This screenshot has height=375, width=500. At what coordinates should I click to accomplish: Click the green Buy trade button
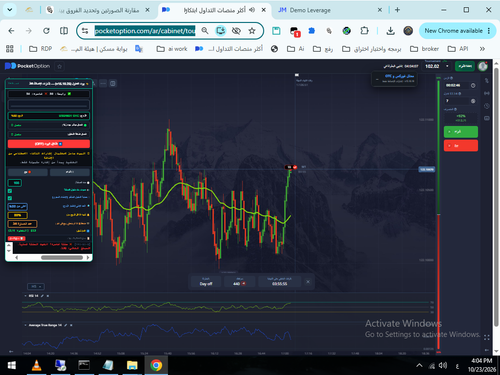coord(461,132)
